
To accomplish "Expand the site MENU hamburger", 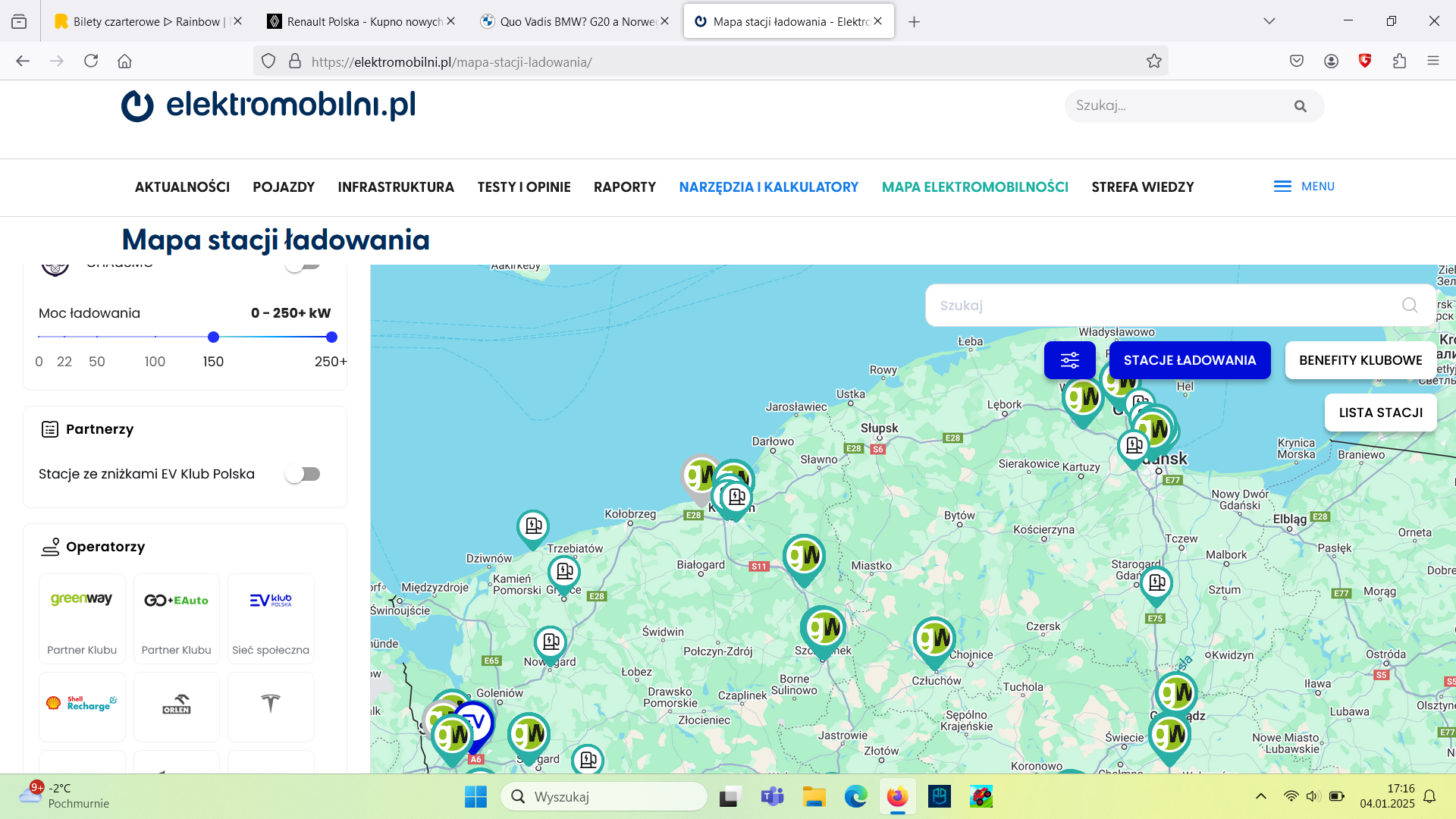I will click(x=1304, y=187).
